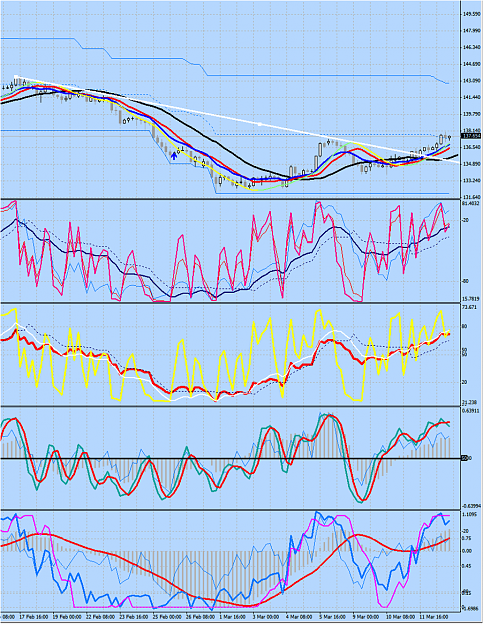Image resolution: width=483 pixels, height=625 pixels.
Task: Click the 0.45 bottom indicator level label
Action: coord(467,566)
